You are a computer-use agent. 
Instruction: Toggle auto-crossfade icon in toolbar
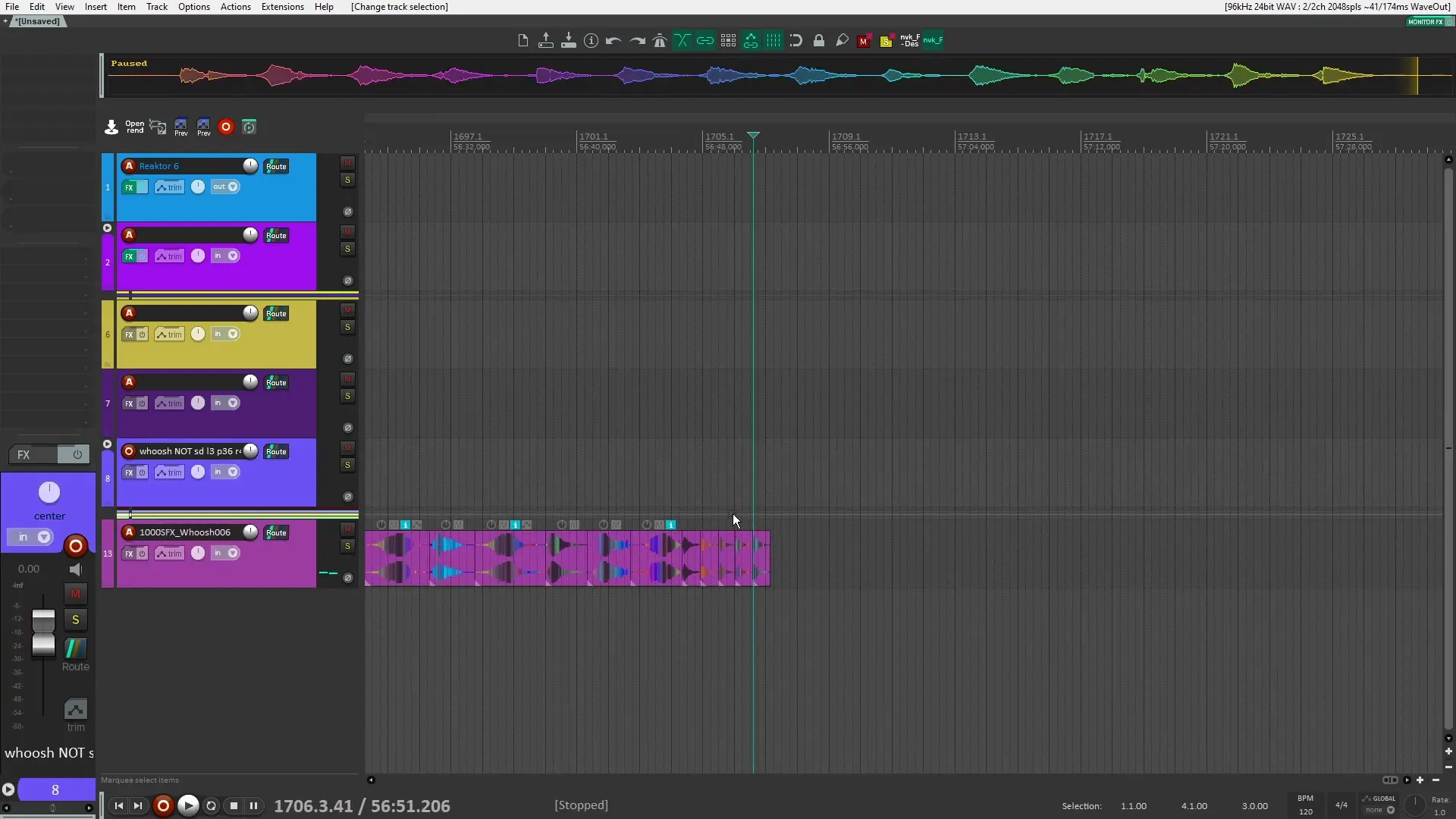682,41
